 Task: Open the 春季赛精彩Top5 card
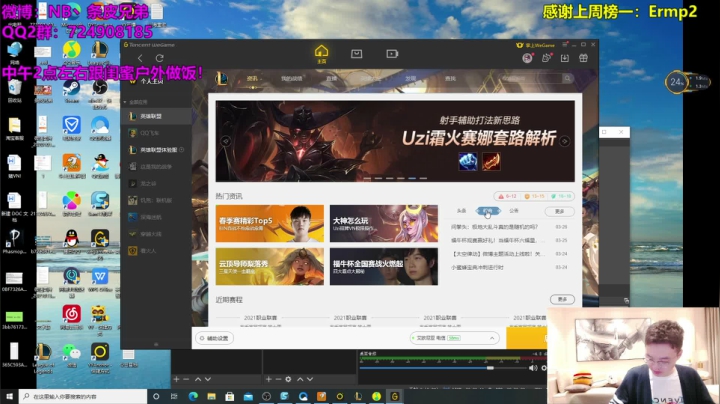pos(270,224)
